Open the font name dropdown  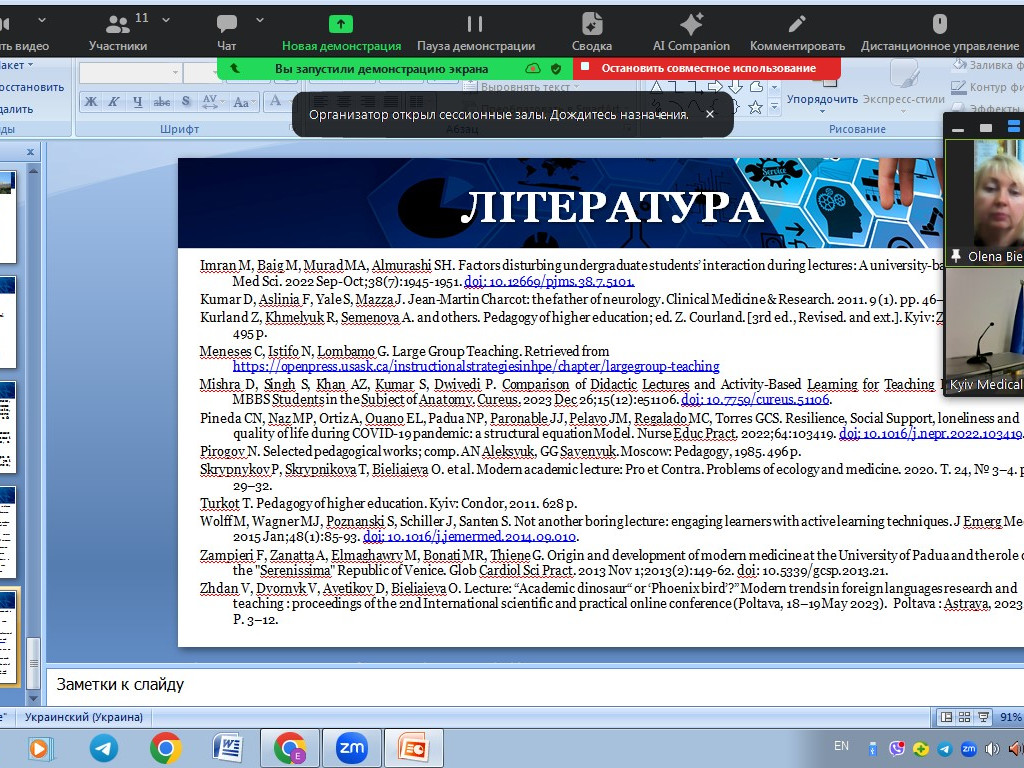(x=176, y=72)
